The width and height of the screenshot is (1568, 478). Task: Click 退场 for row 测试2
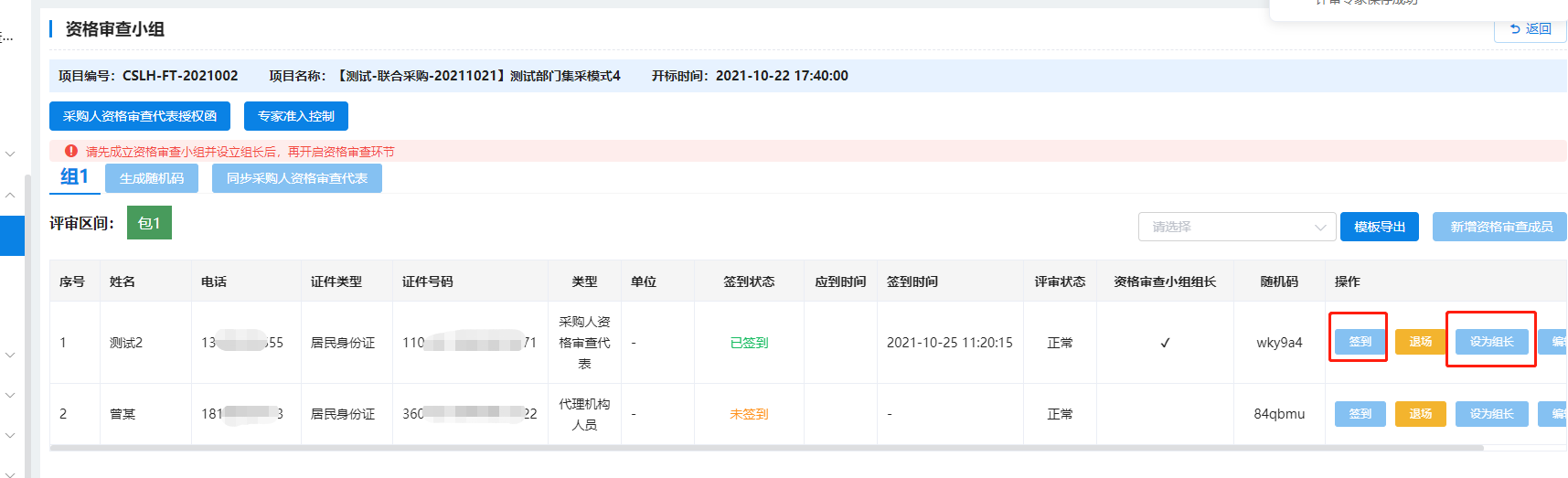click(x=1420, y=342)
